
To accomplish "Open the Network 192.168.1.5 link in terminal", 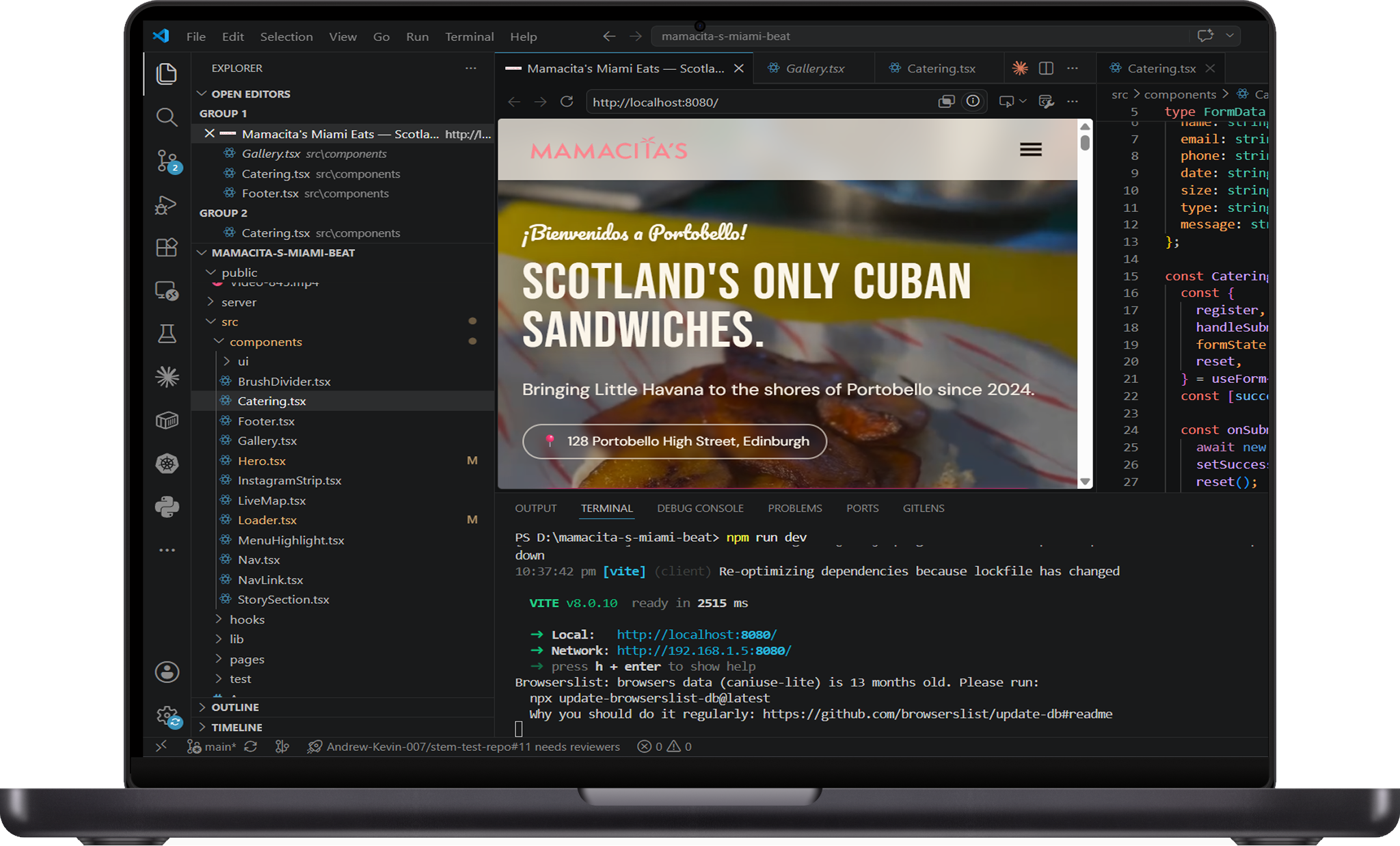I will pyautogui.click(x=703, y=650).
